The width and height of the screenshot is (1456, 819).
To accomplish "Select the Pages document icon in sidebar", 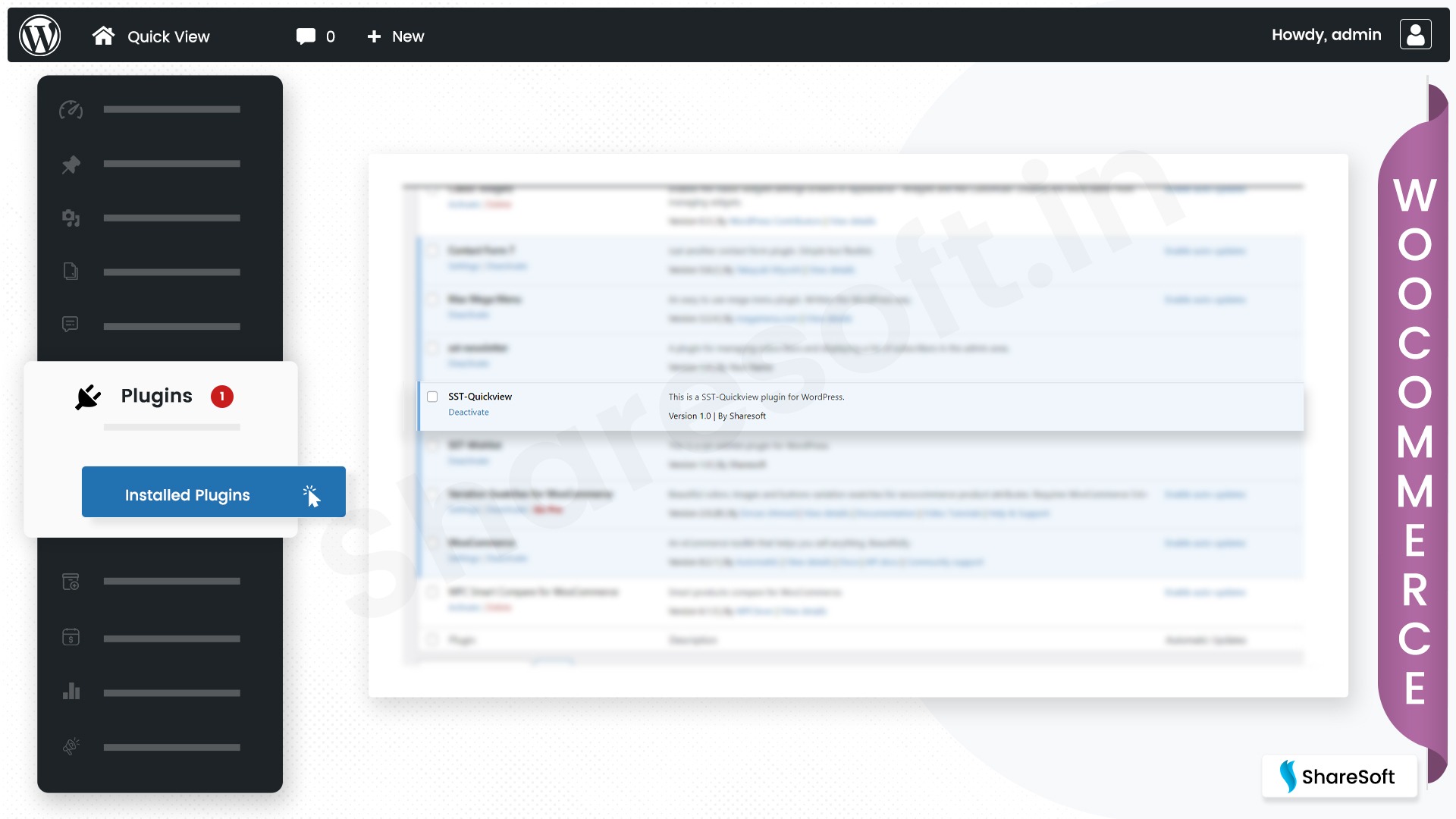I will point(71,271).
